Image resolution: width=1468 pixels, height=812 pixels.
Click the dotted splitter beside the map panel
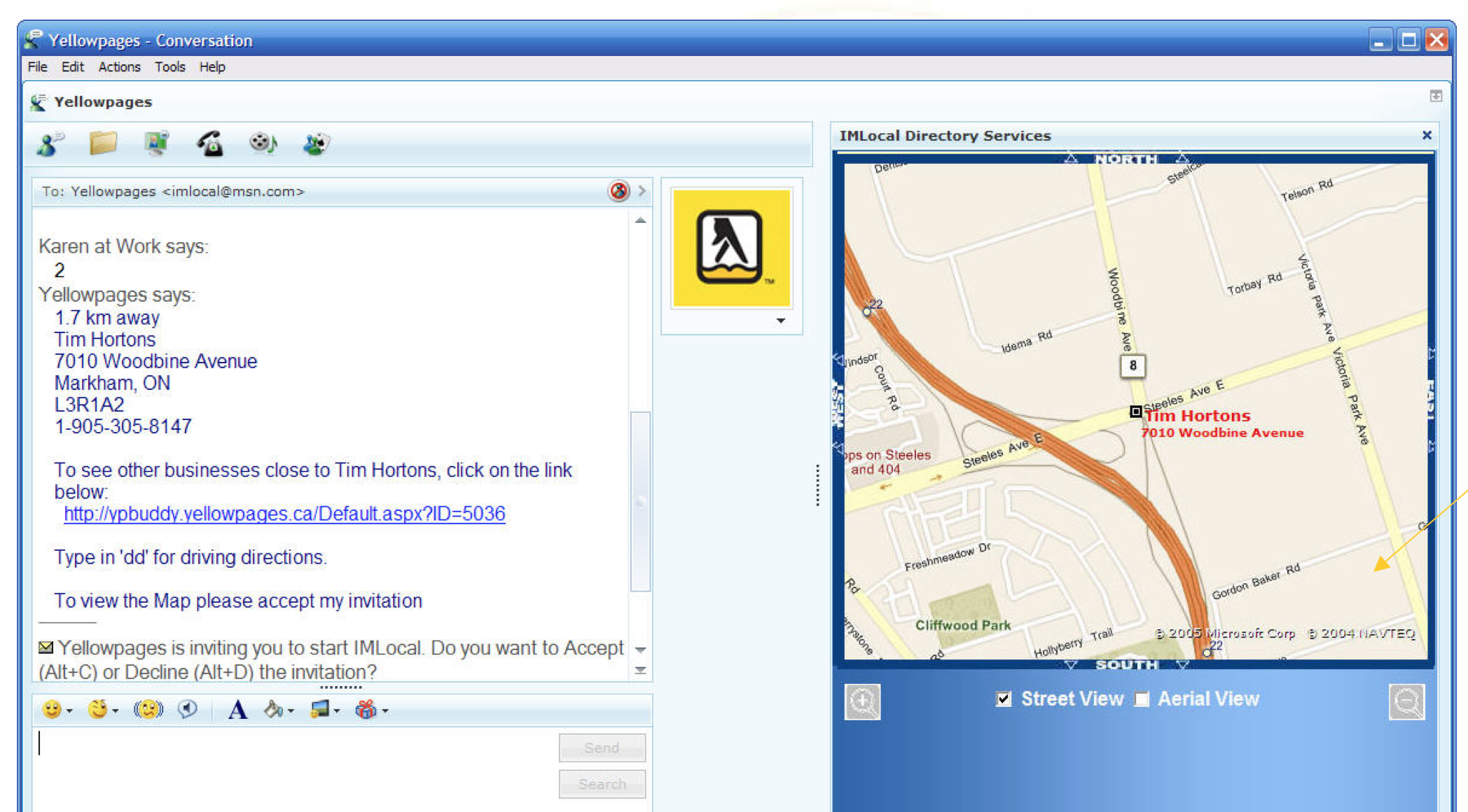click(817, 484)
